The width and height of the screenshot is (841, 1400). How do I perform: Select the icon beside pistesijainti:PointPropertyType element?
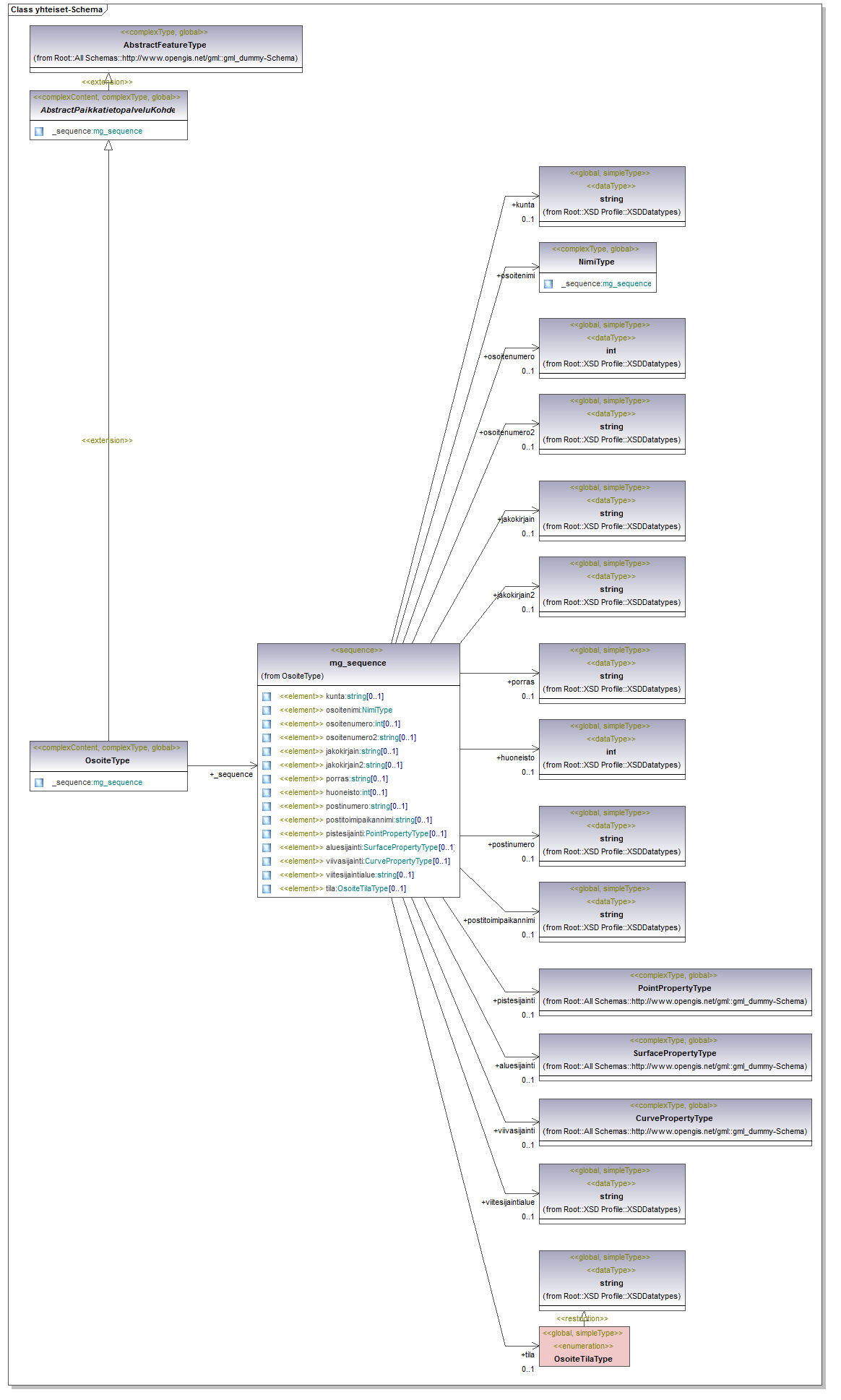(267, 834)
